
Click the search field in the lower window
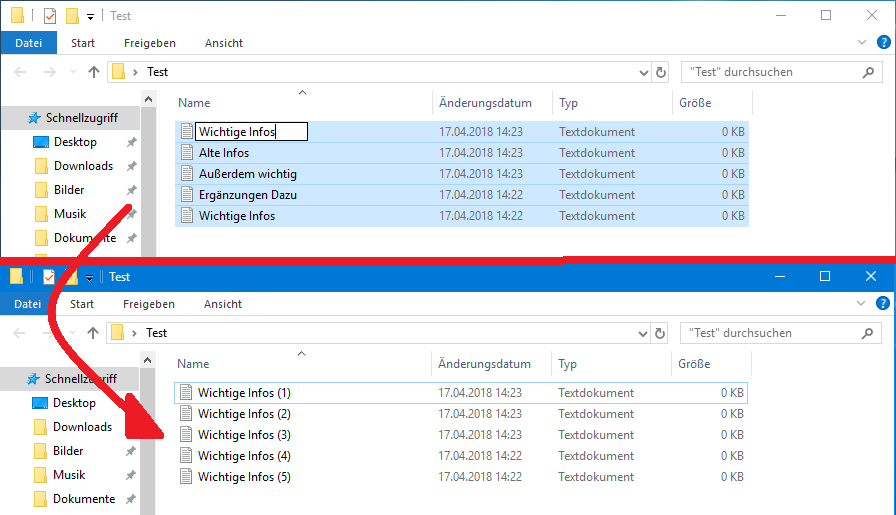770,333
